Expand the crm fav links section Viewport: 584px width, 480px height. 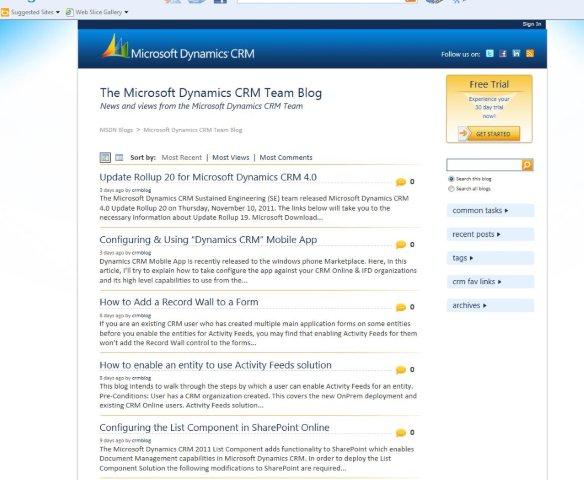click(490, 282)
